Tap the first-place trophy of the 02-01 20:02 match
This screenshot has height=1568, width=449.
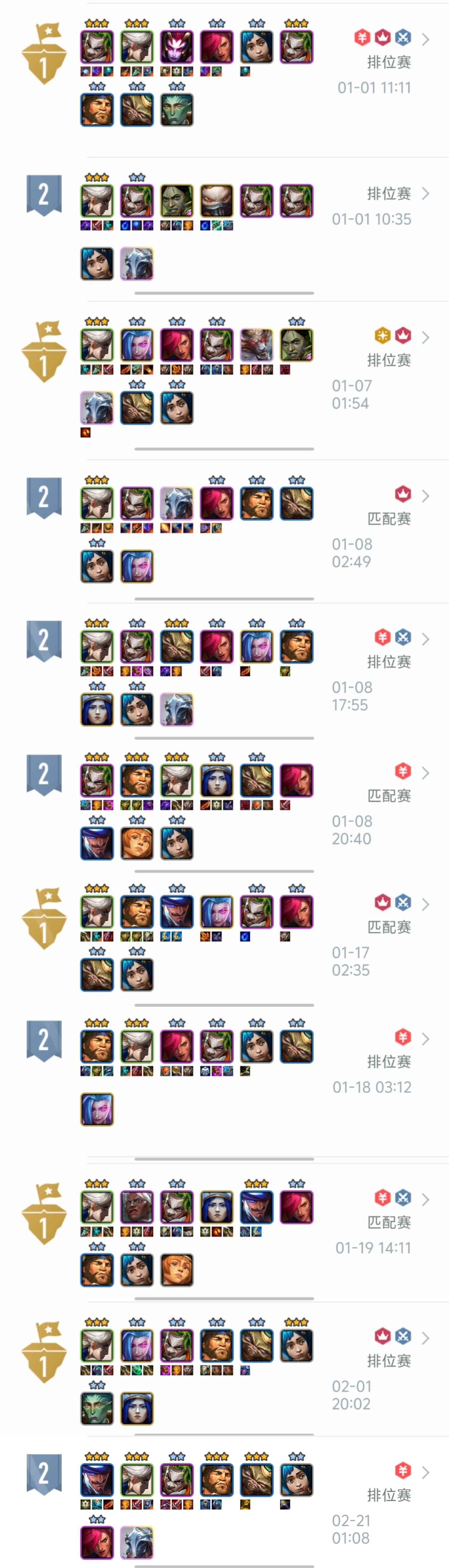[44, 1351]
